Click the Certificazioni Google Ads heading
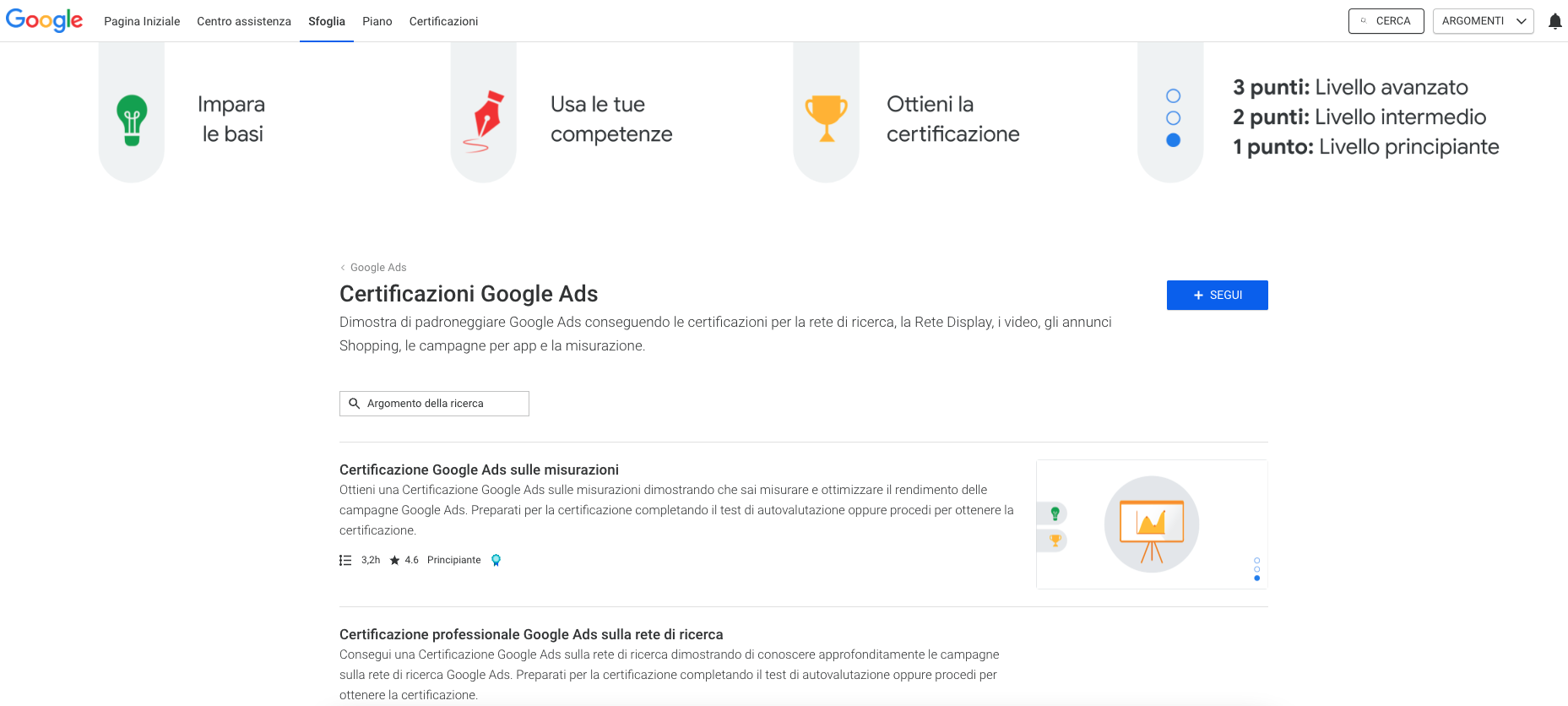The height and width of the screenshot is (706, 1568). [469, 294]
